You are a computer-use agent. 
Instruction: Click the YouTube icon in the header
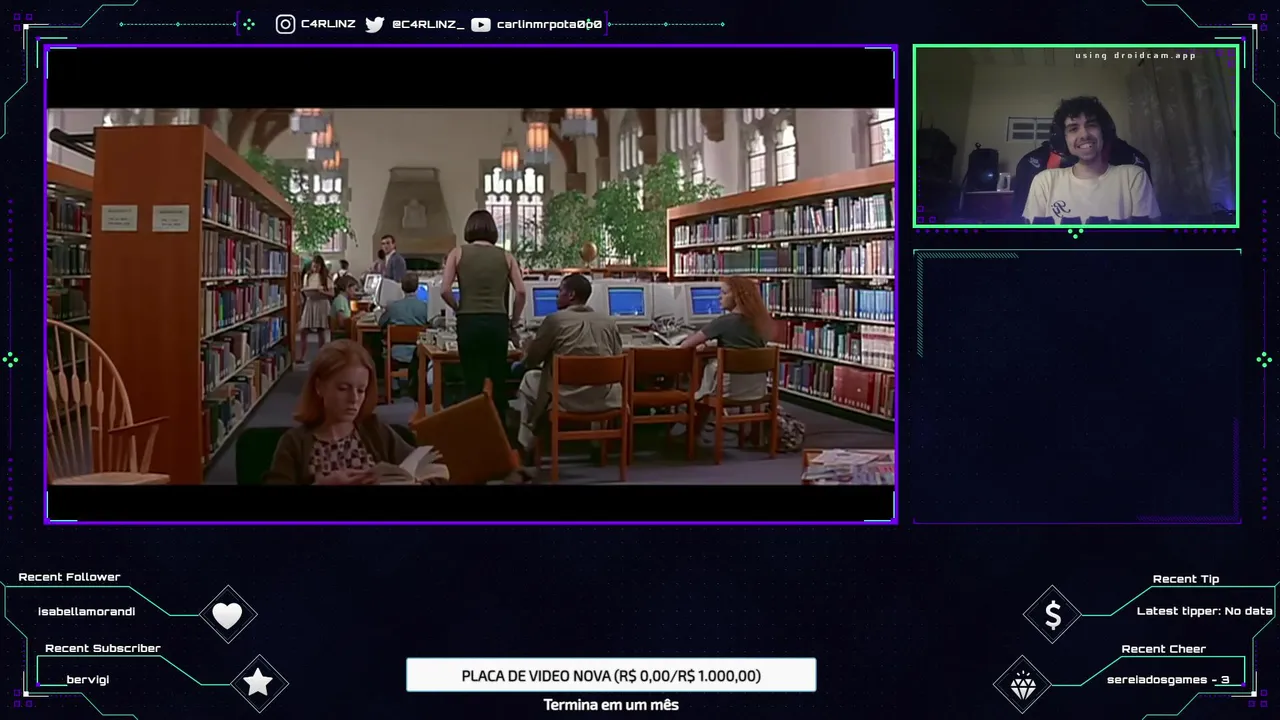coord(481,24)
